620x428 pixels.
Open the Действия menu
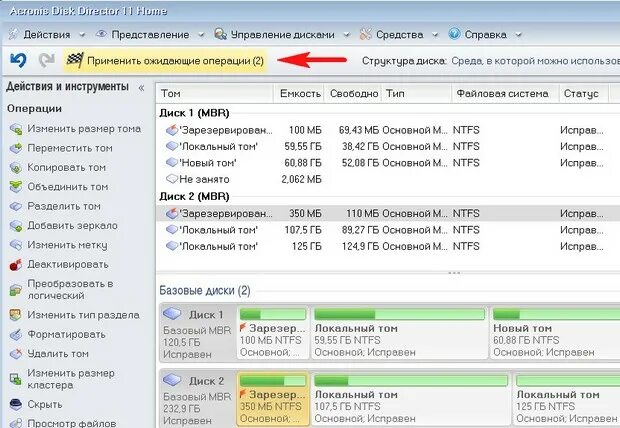pyautogui.click(x=46, y=35)
